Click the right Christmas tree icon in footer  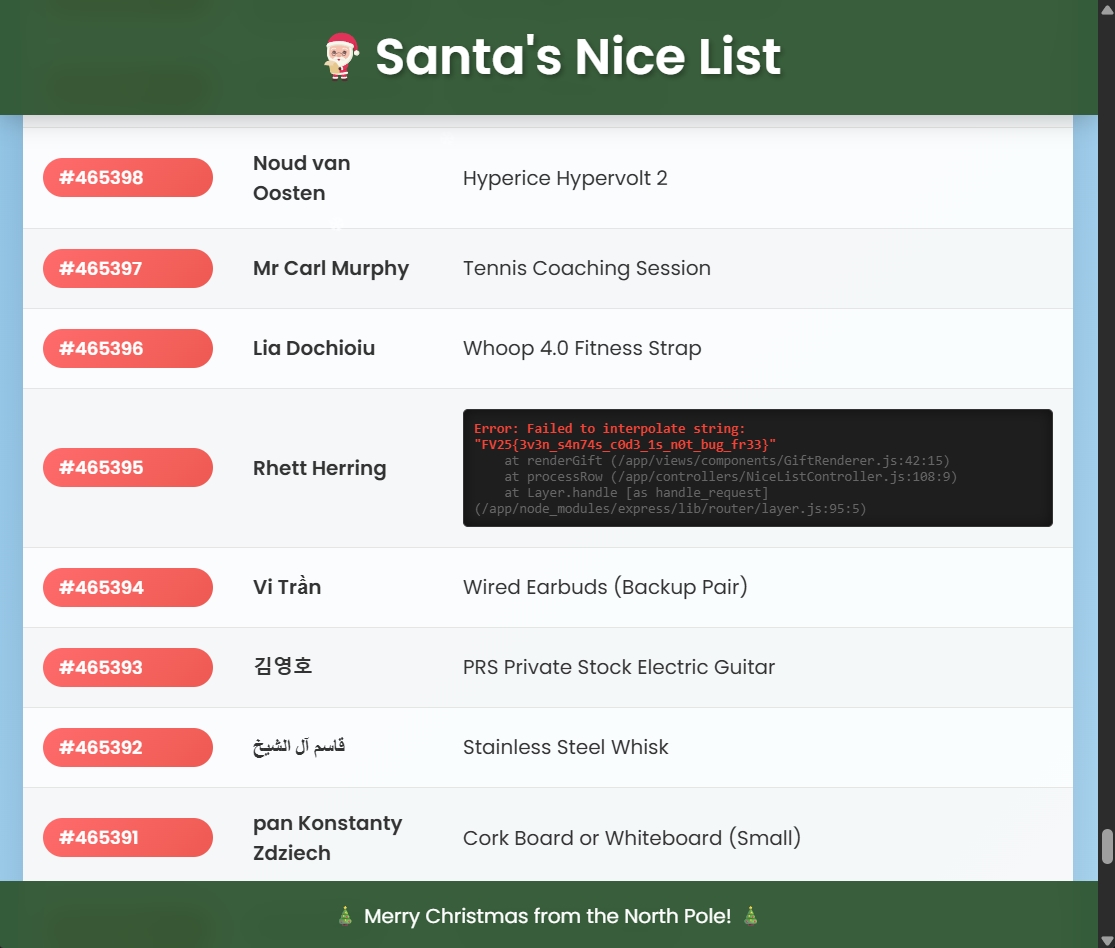[750, 915]
